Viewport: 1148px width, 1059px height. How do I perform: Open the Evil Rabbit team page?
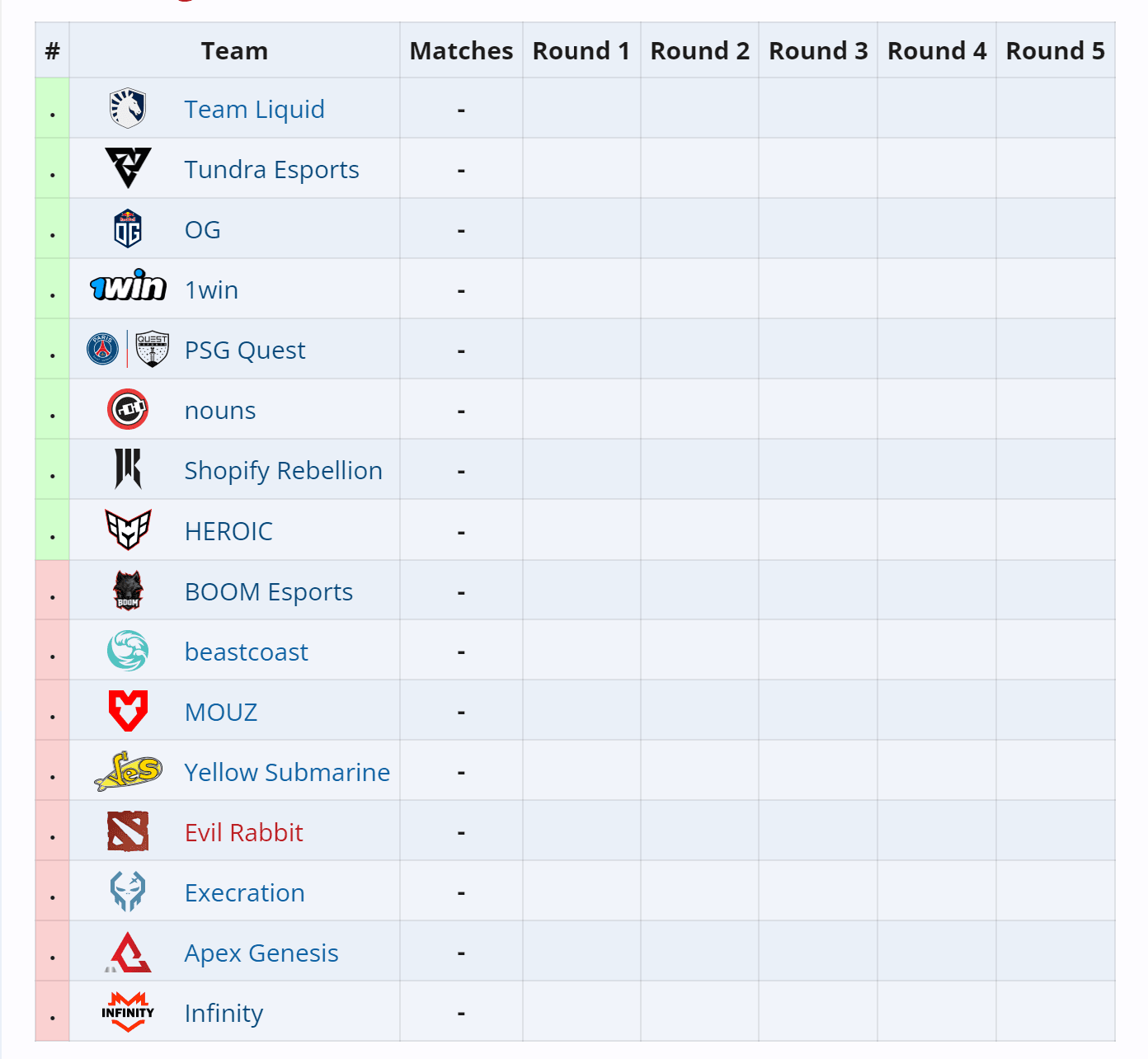(243, 832)
